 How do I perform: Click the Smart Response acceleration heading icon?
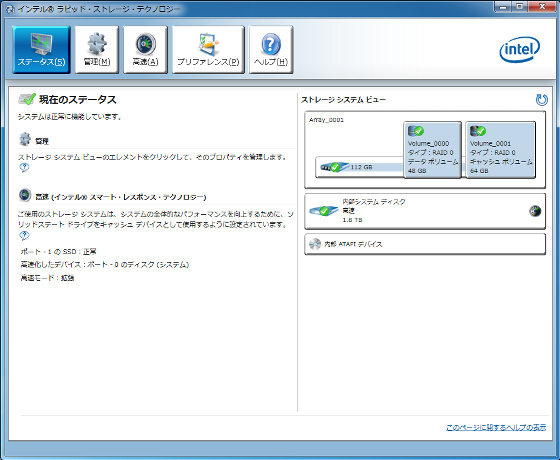click(25, 195)
